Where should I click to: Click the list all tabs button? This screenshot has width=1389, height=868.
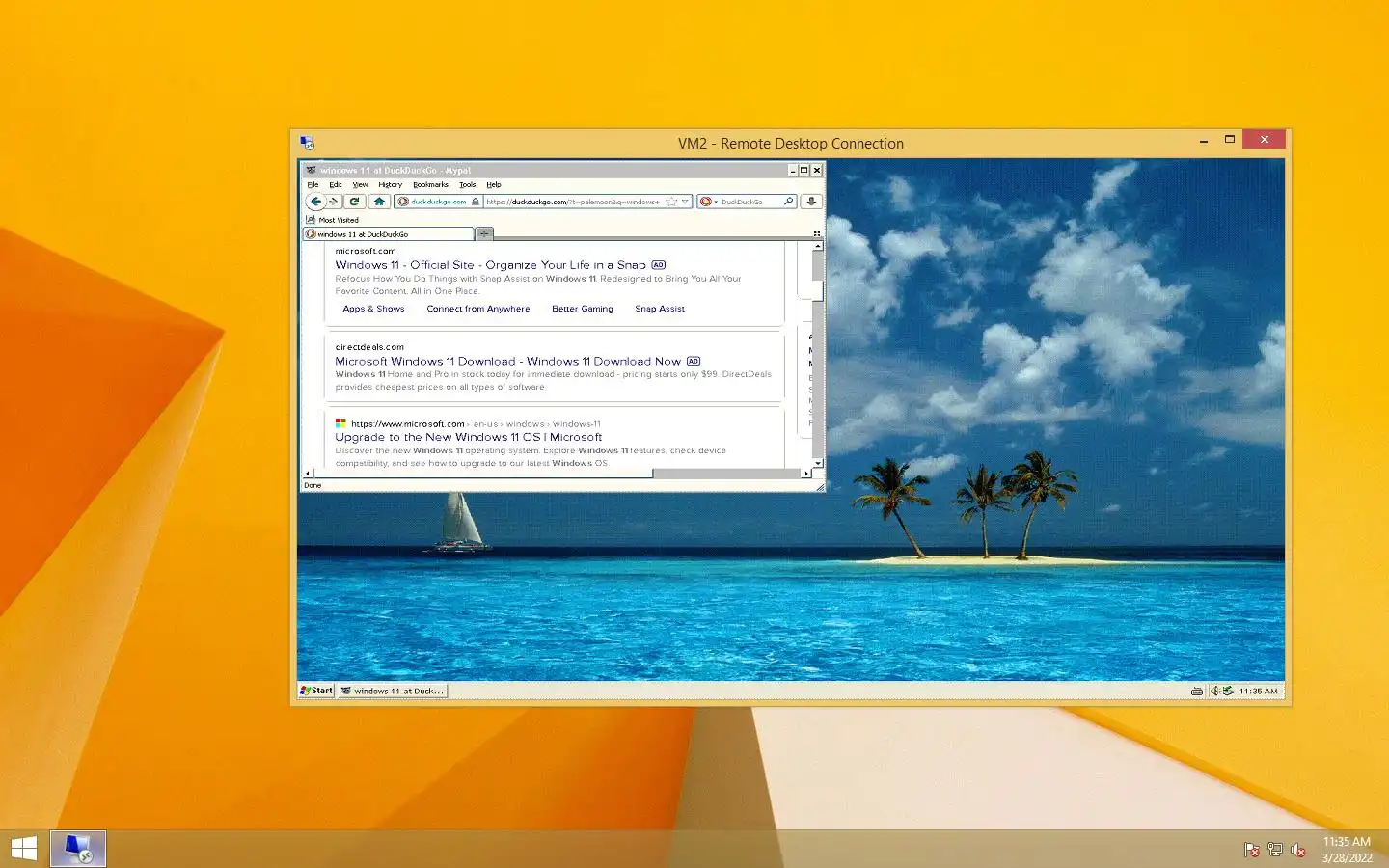817,233
